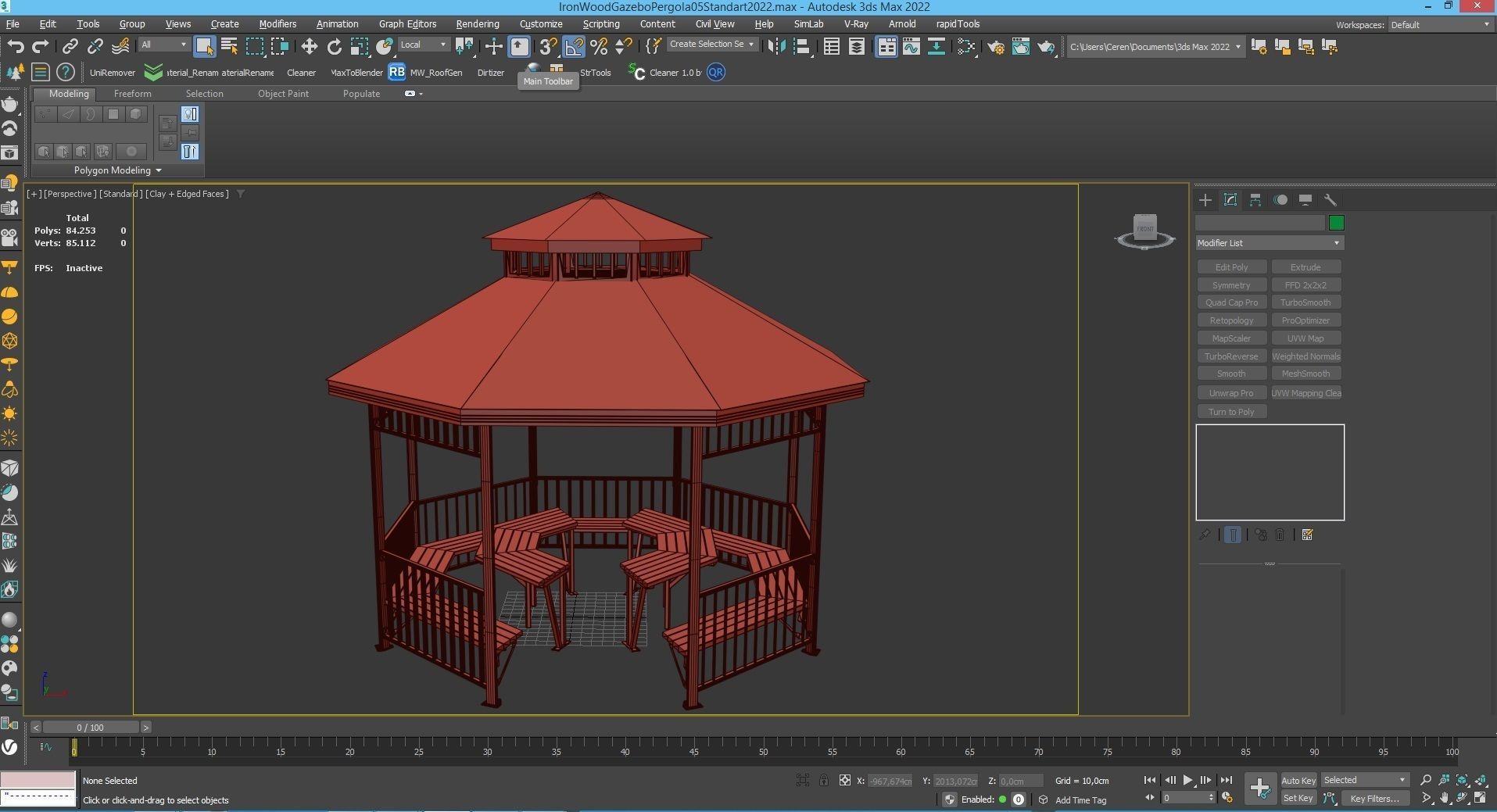Screen dimensions: 1497x812
Task: Click the pink MAXScript listener box
Action: coord(38,780)
